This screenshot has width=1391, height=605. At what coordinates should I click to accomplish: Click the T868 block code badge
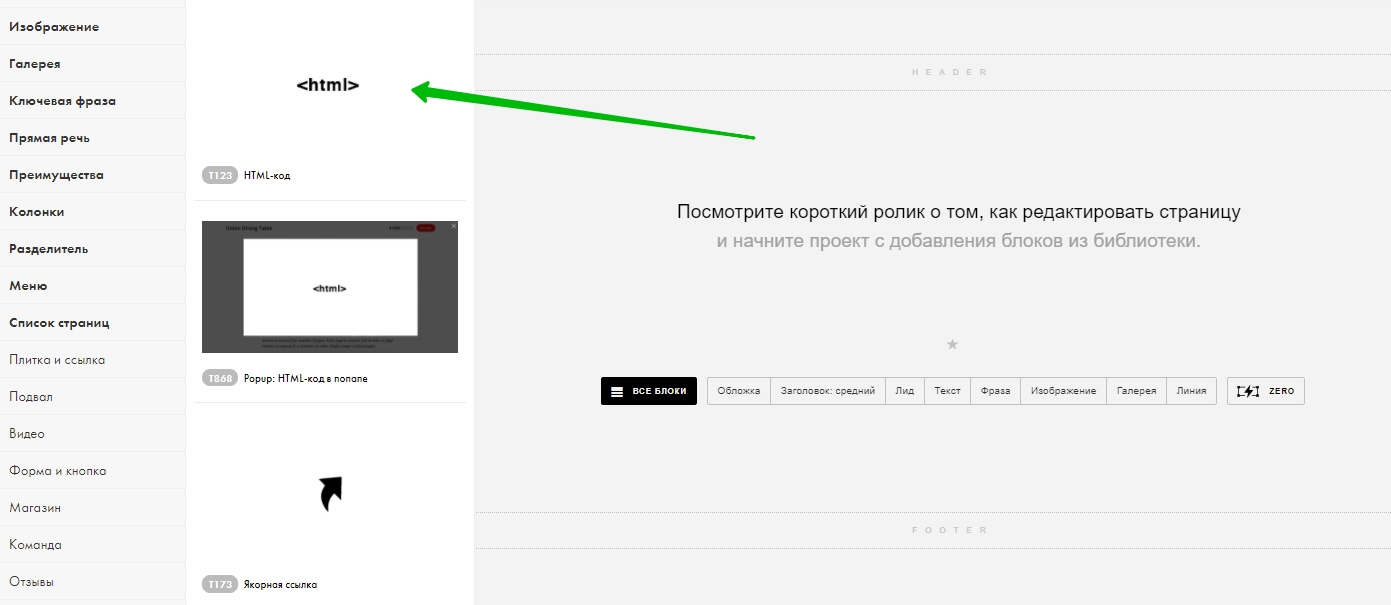(x=219, y=378)
